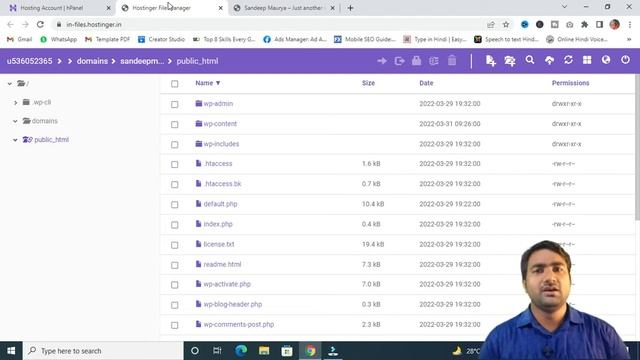The image size is (640, 360).
Task: Create a new folder with toolbar icon
Action: coord(510,61)
